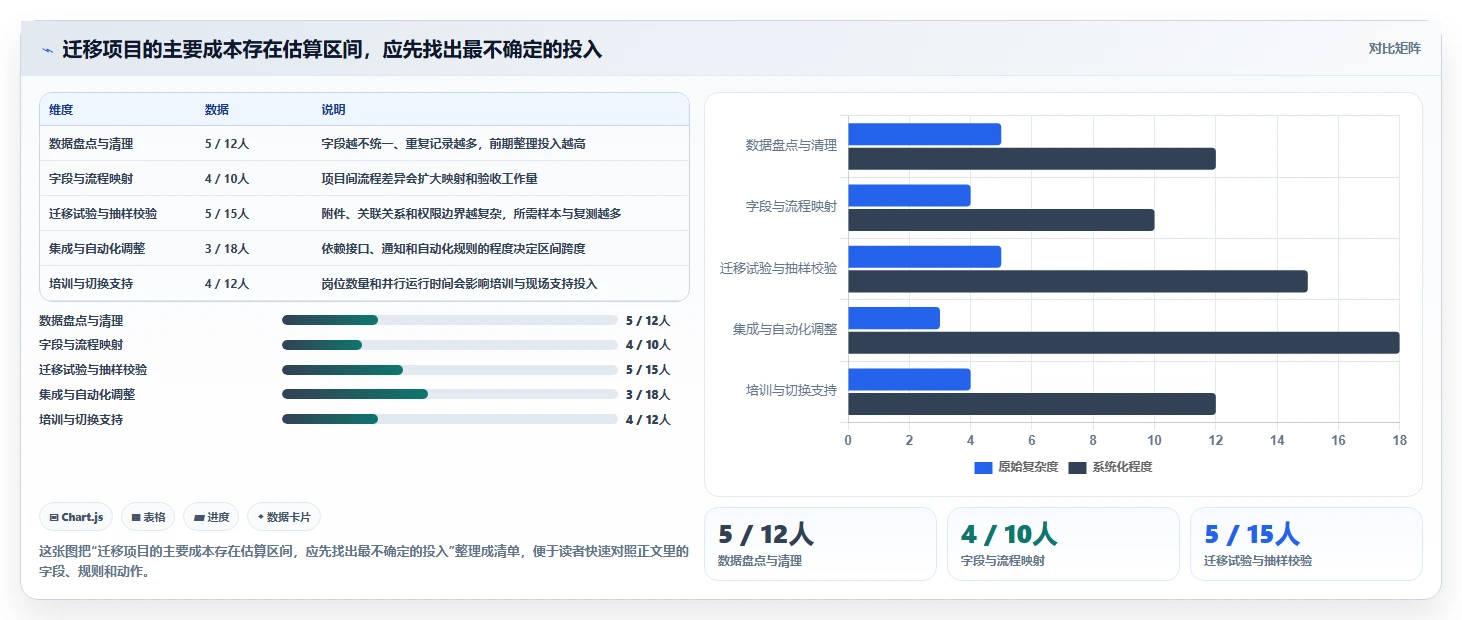Select the 表格 tag chip
Image resolution: width=1462 pixels, height=620 pixels.
pos(148,517)
